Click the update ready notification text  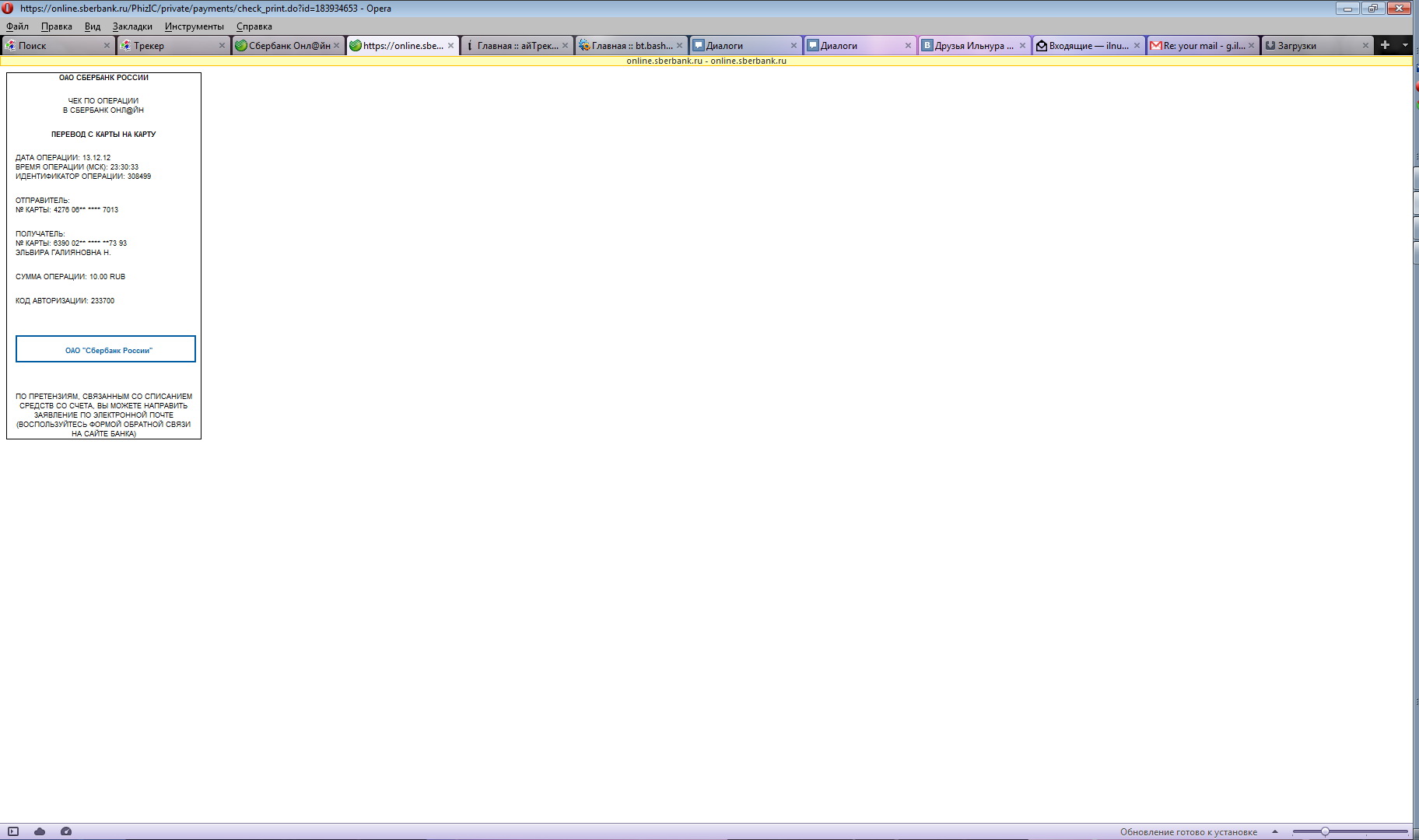point(1188,832)
